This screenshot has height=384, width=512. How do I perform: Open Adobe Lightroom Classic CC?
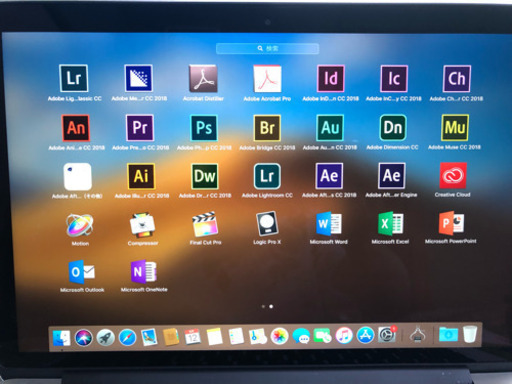coord(74,78)
